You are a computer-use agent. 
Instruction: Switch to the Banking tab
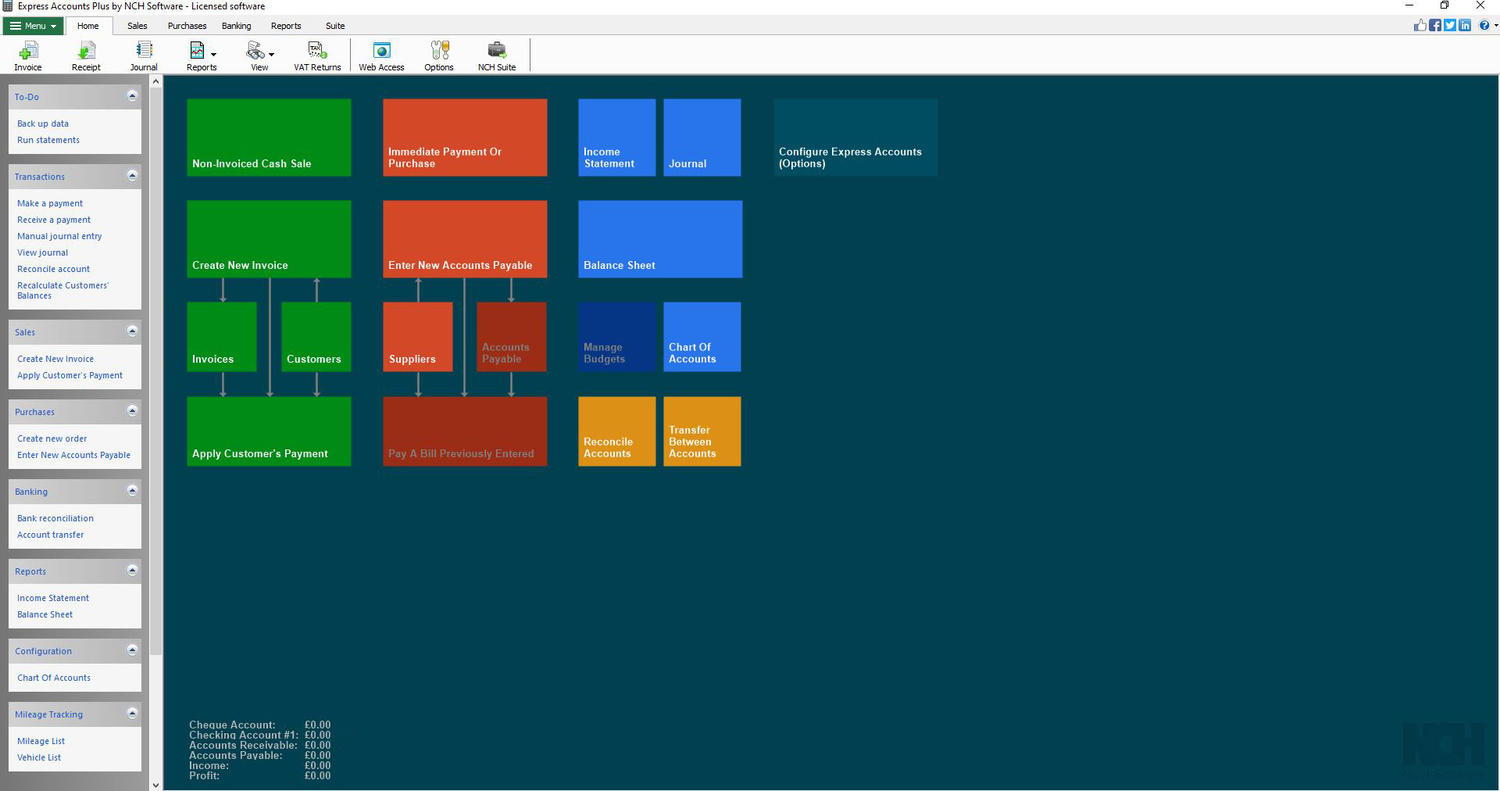pyautogui.click(x=236, y=26)
